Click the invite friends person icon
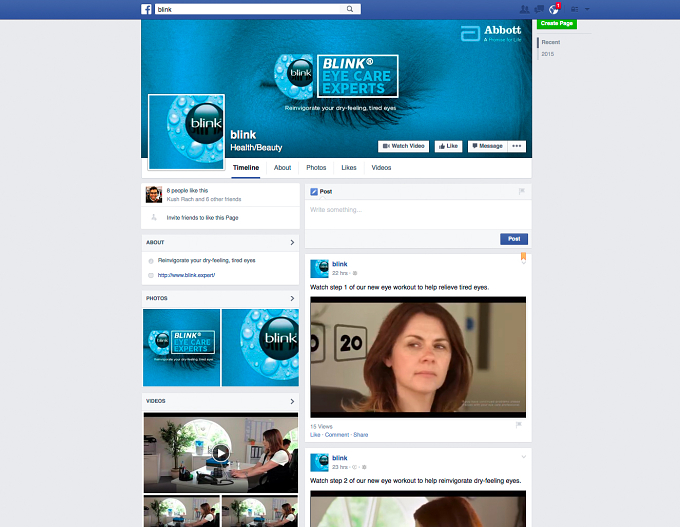The width and height of the screenshot is (680, 527). click(154, 217)
